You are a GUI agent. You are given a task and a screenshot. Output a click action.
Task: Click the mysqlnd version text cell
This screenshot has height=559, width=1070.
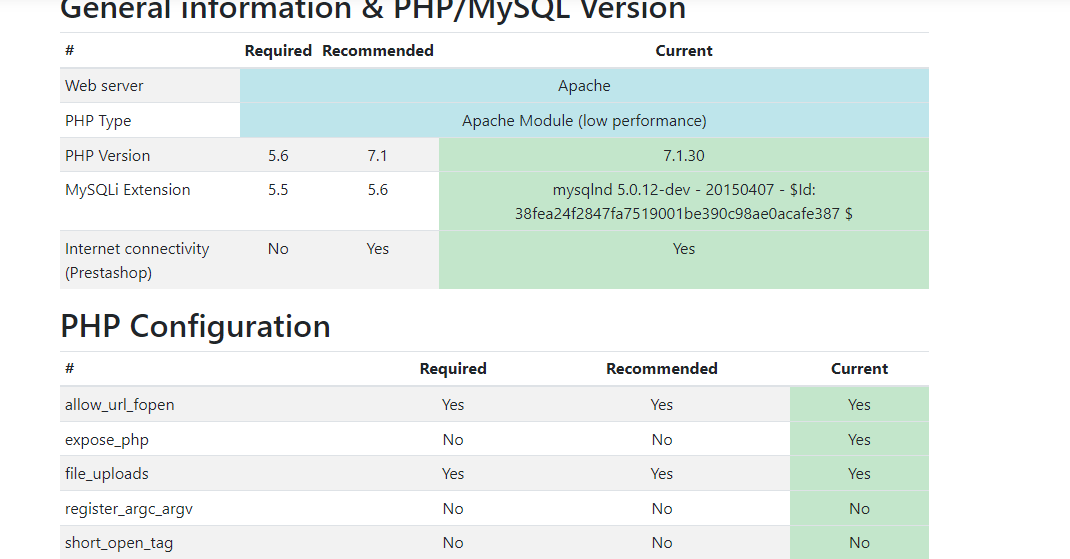click(x=684, y=201)
